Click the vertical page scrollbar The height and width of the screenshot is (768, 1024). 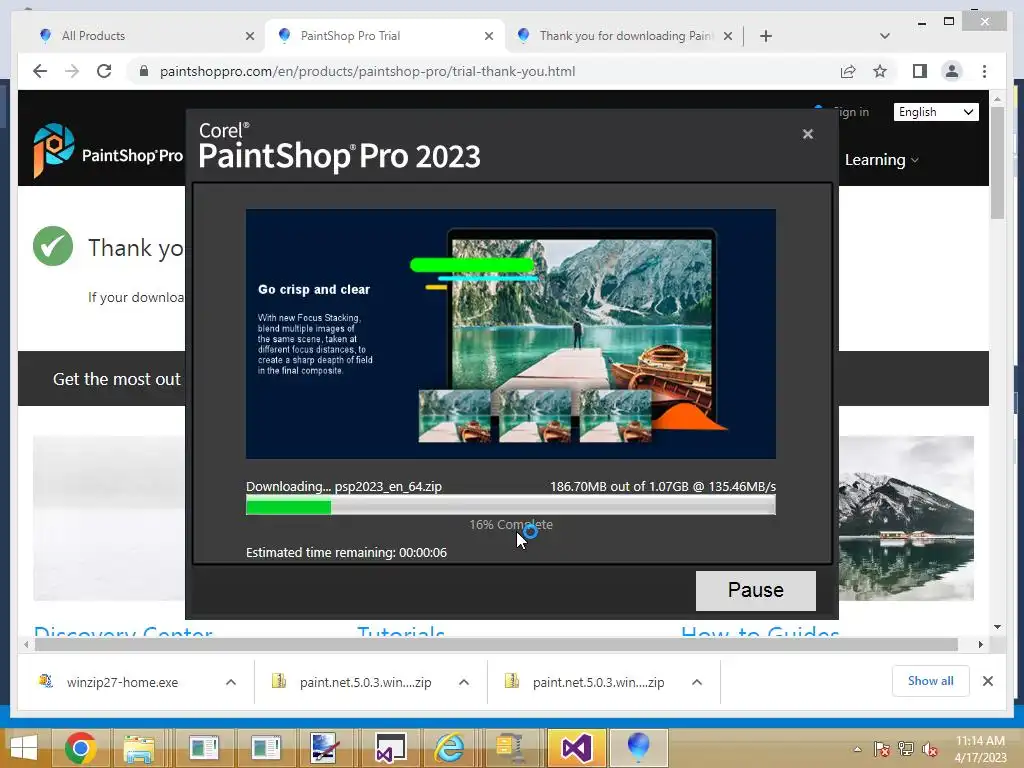997,163
